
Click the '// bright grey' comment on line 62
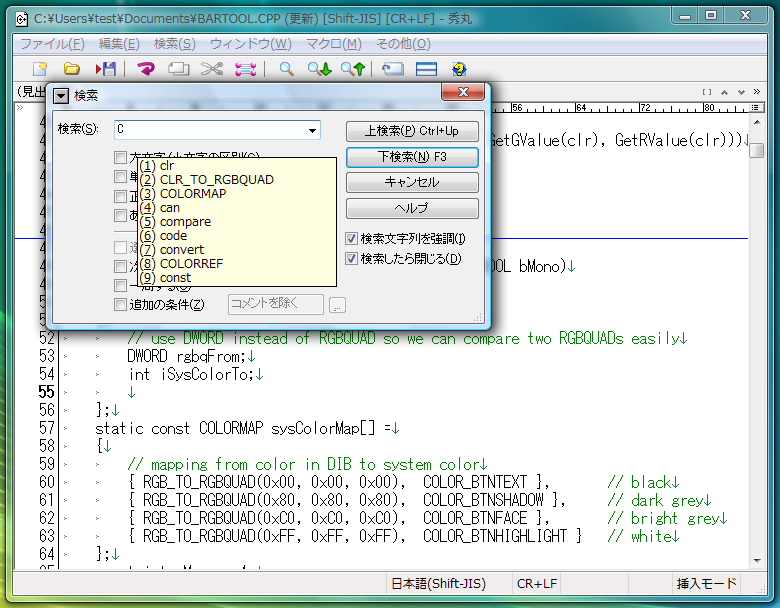[x=662, y=518]
